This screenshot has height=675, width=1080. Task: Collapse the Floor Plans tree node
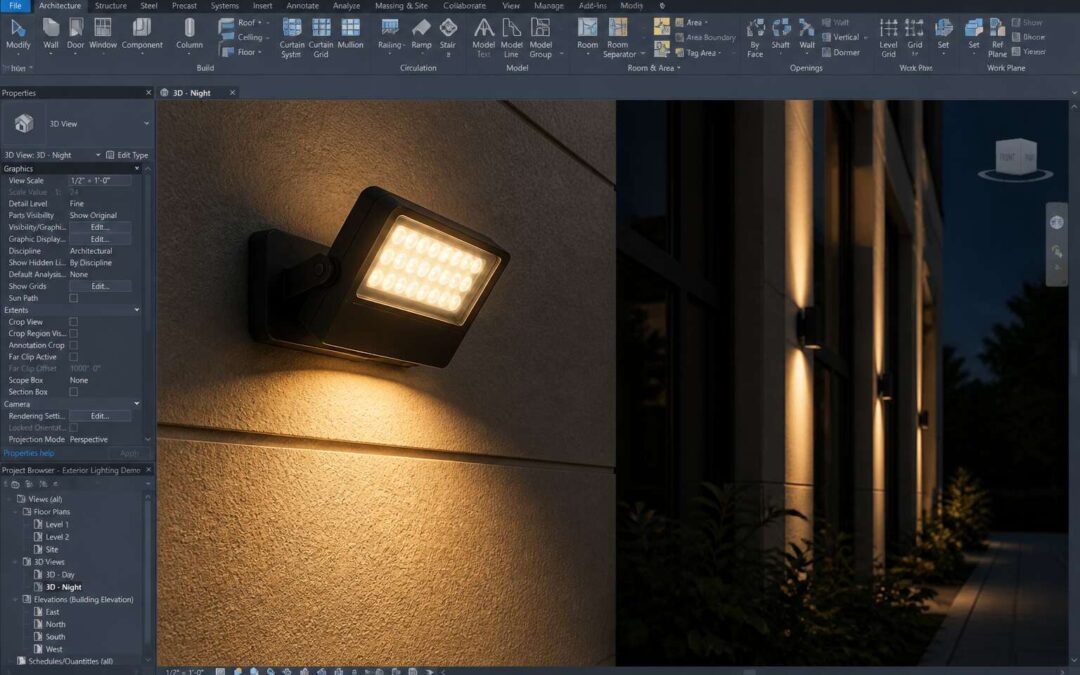15,512
